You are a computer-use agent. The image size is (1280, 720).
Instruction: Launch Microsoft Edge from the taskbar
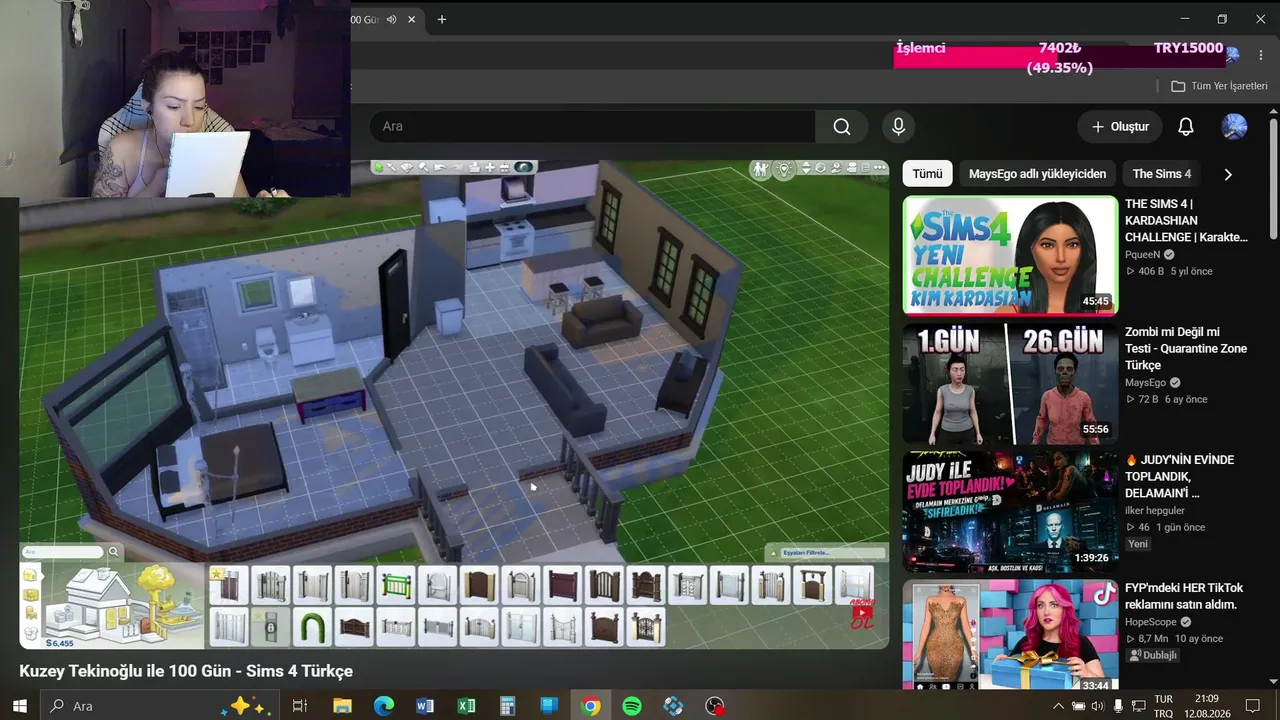pos(384,706)
